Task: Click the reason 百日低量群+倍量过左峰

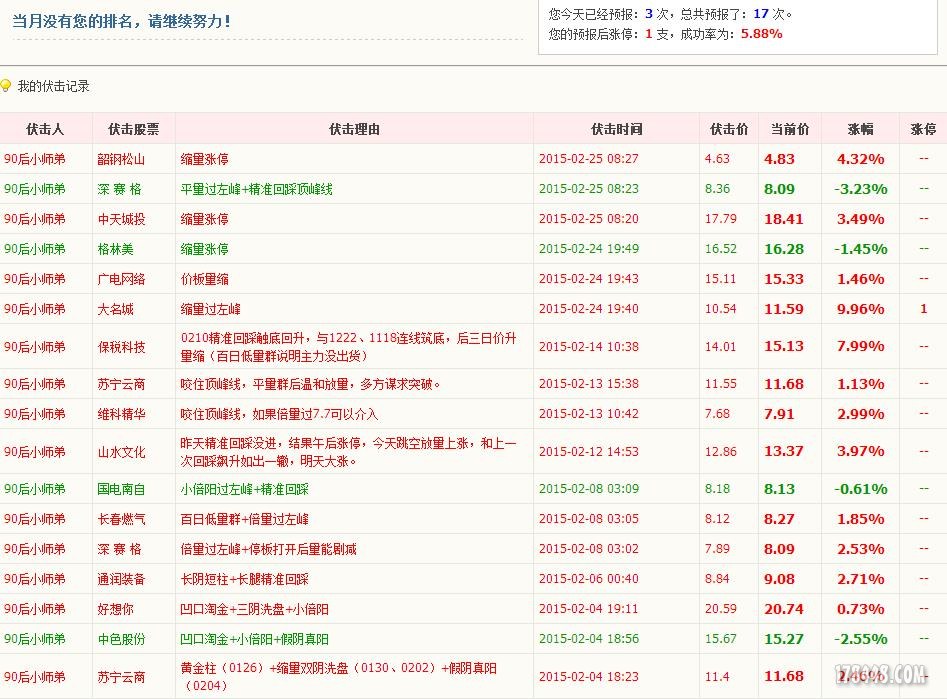Action: (245, 519)
